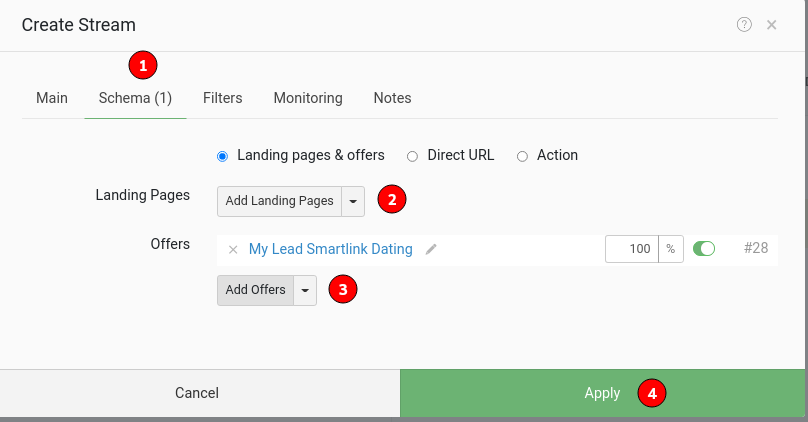Open the help question mark icon
The width and height of the screenshot is (808, 422).
pos(744,24)
